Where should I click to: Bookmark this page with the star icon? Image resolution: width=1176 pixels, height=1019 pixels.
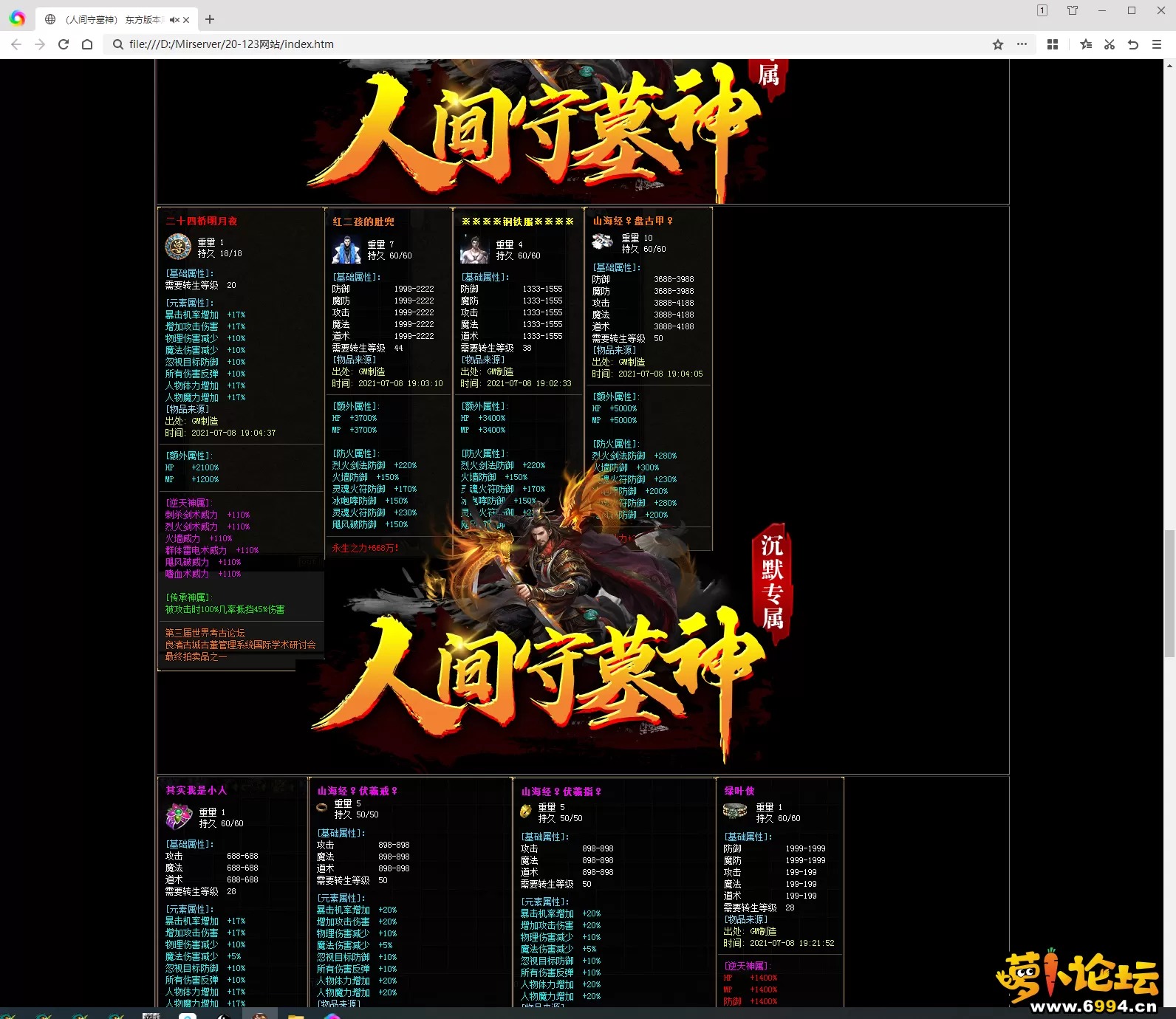point(998,44)
